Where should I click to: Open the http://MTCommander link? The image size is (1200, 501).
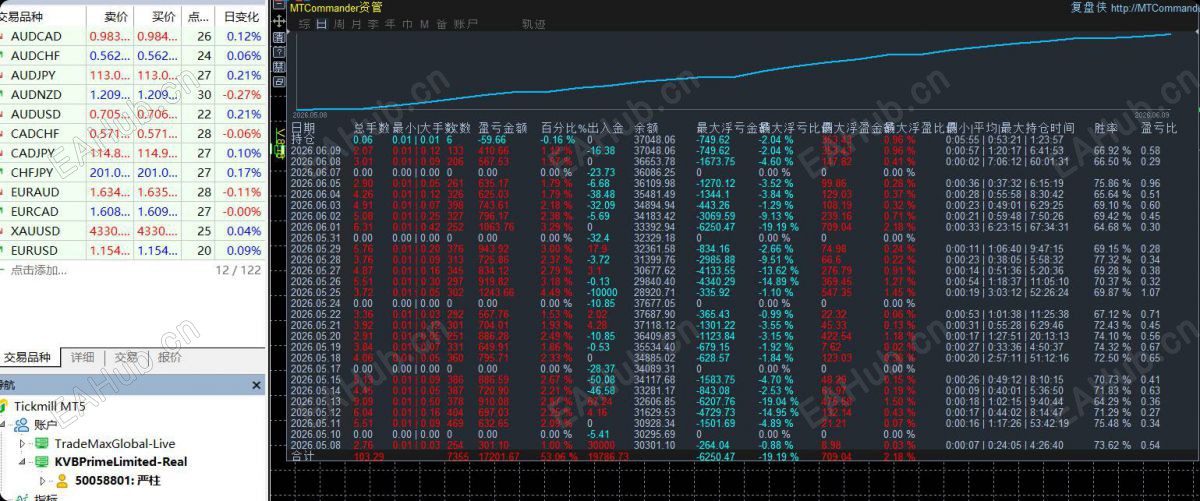[1154, 8]
